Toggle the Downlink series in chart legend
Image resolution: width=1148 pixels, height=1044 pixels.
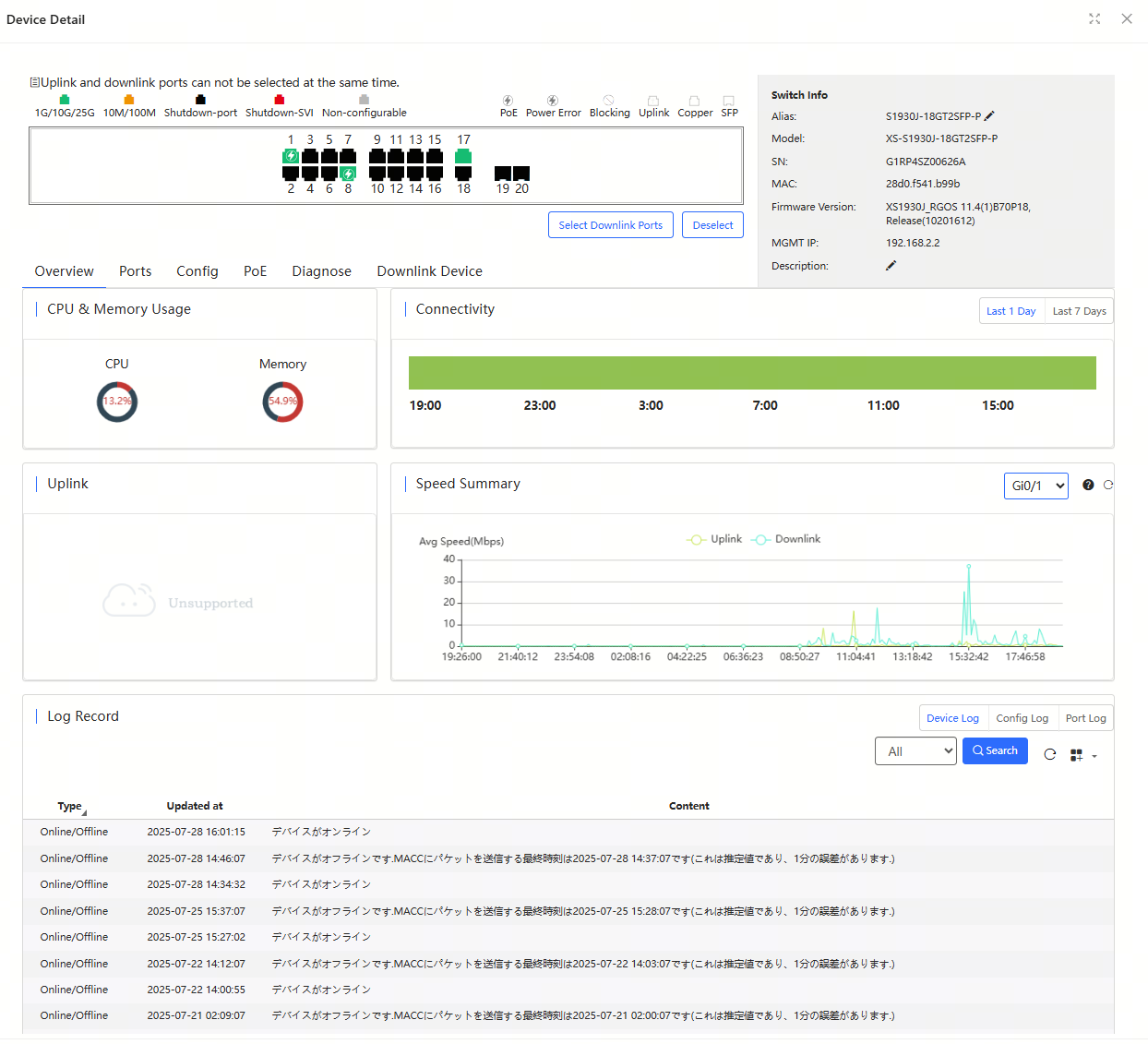pos(786,539)
